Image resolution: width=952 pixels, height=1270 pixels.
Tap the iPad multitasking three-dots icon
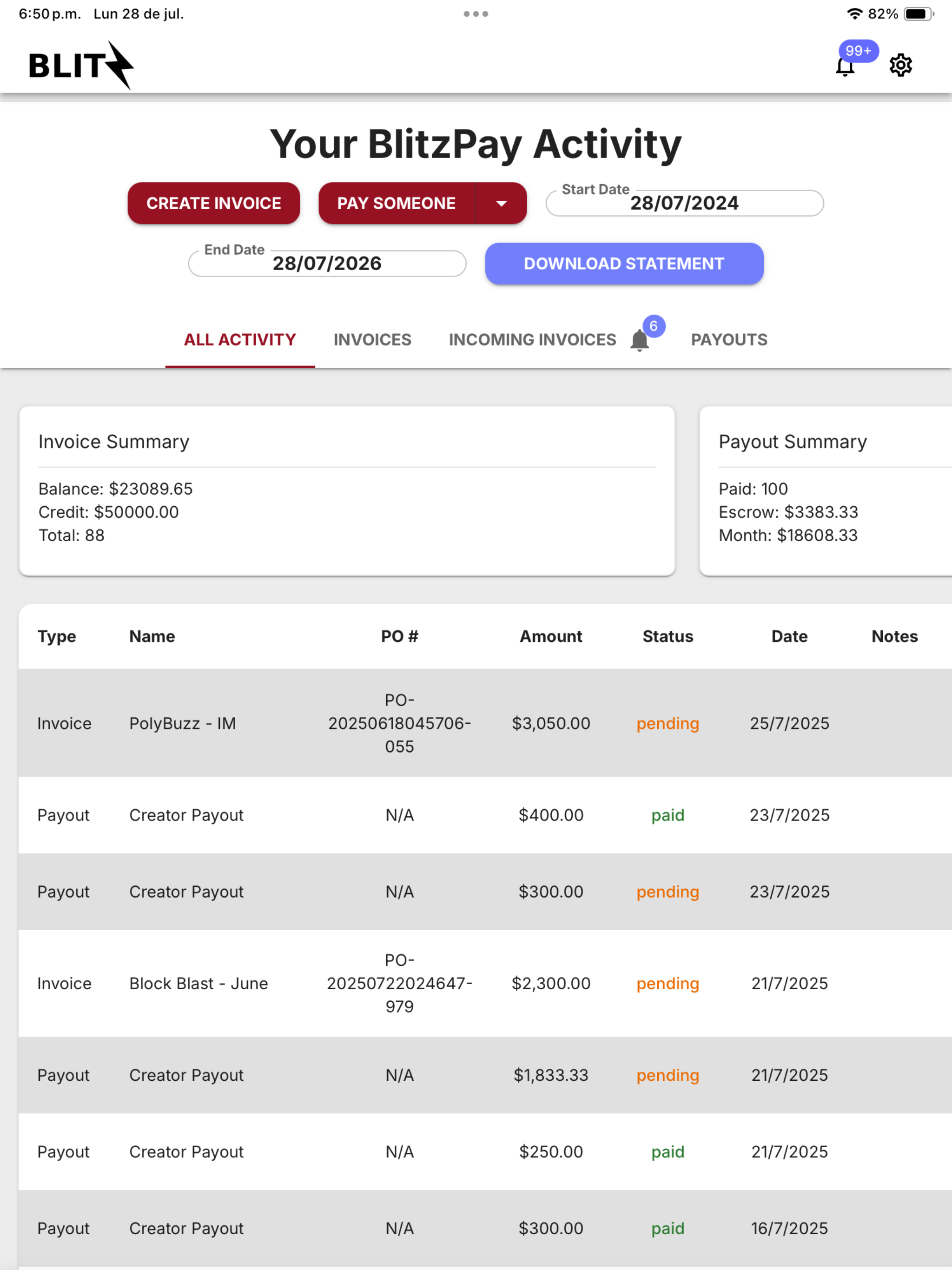click(x=476, y=14)
